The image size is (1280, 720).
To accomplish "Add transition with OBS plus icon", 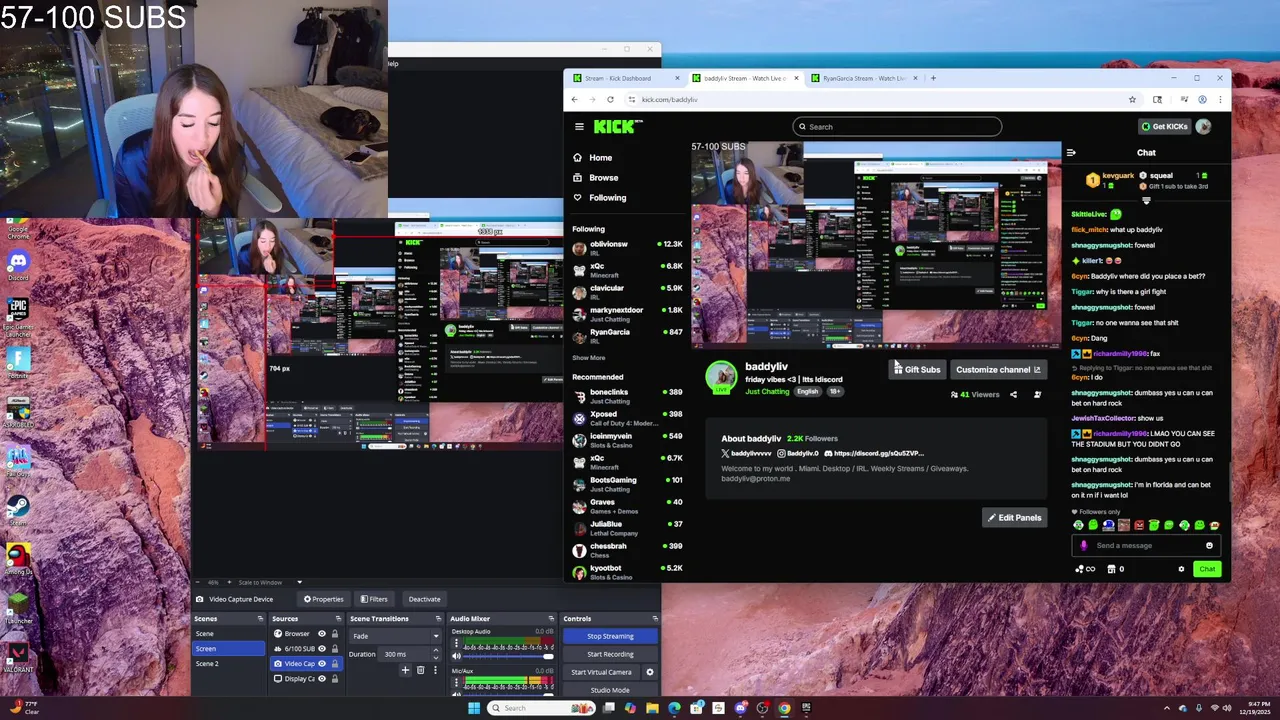I will point(405,670).
